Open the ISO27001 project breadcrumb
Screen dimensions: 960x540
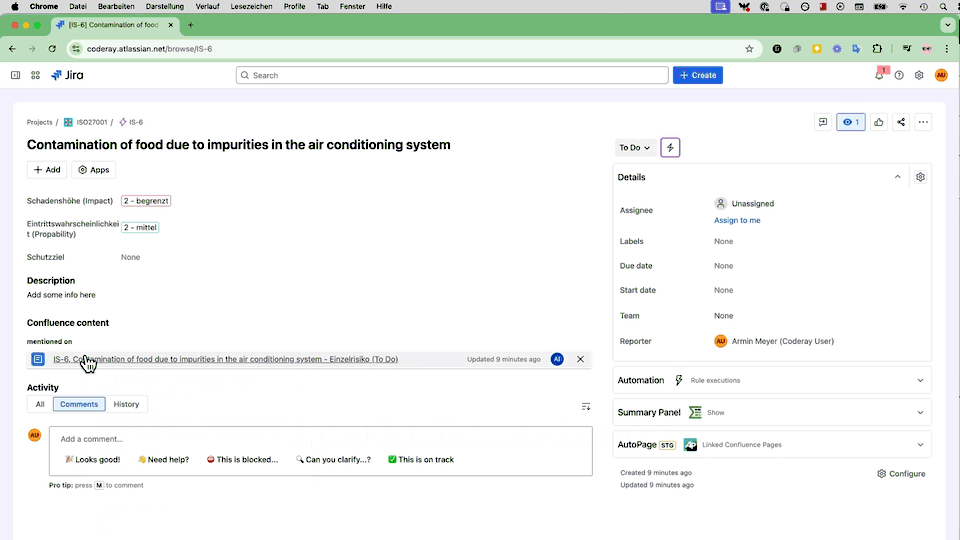coord(86,122)
